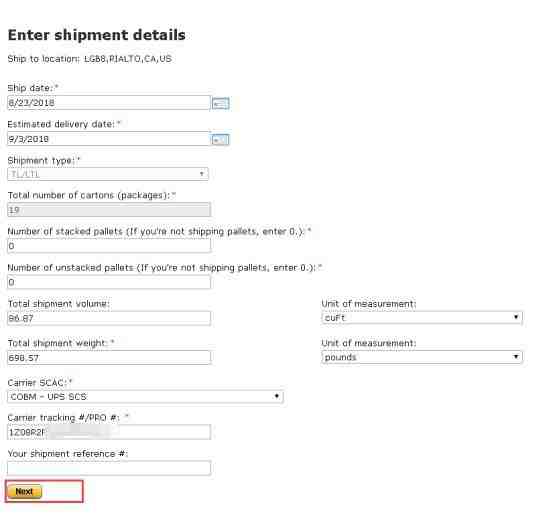Select the stacked pallets number field

tap(109, 246)
